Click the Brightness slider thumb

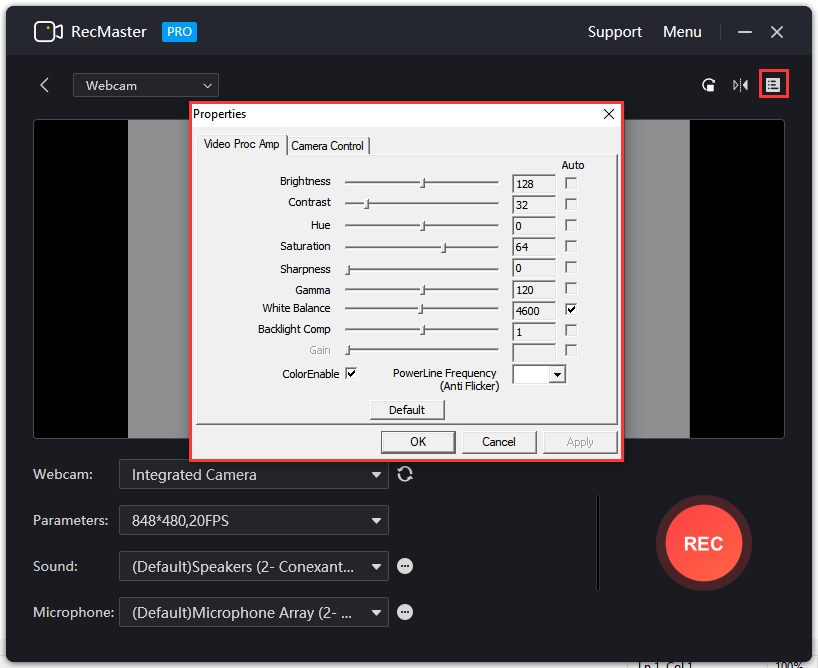423,183
